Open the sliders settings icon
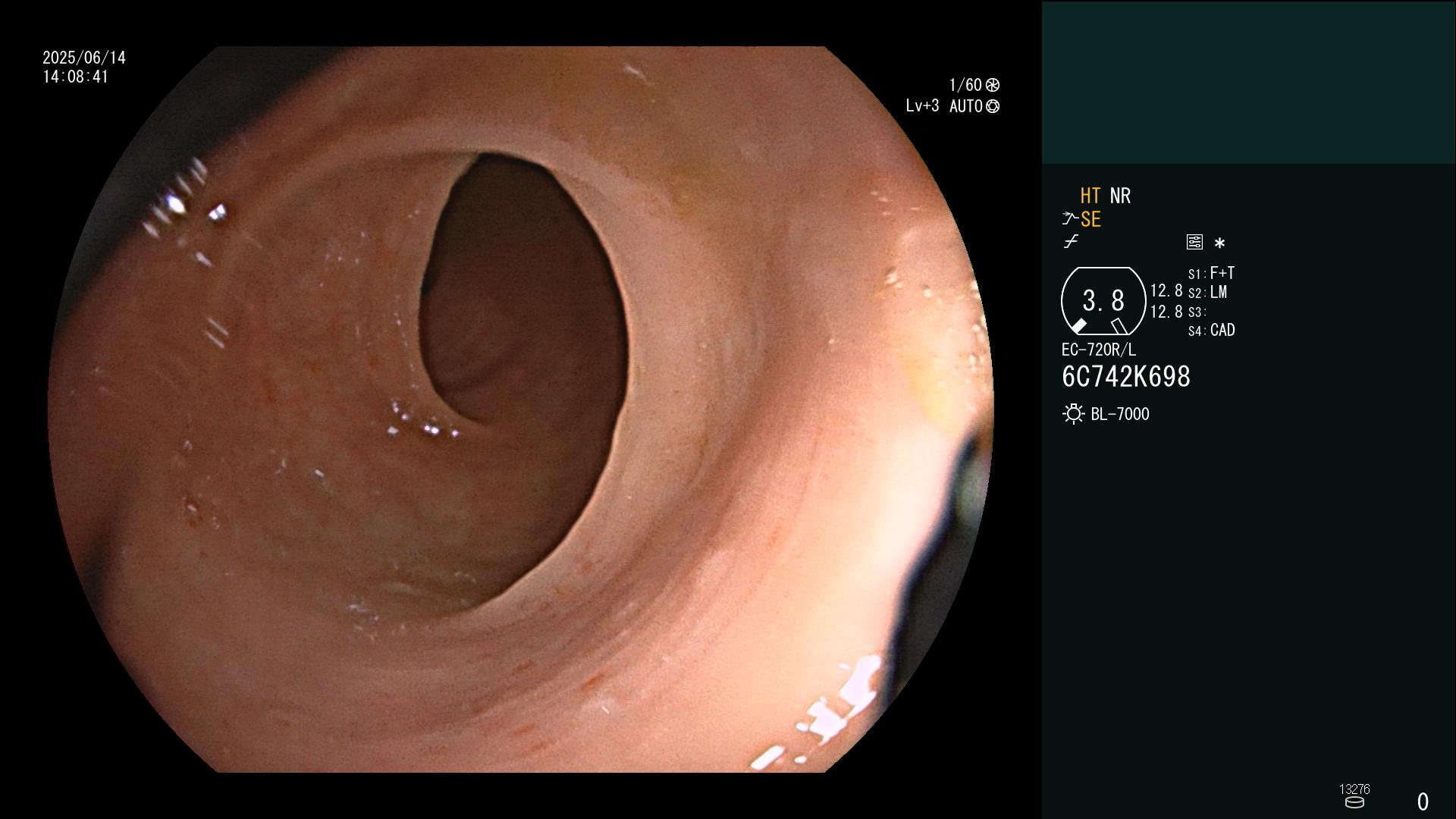 pos(1194,242)
